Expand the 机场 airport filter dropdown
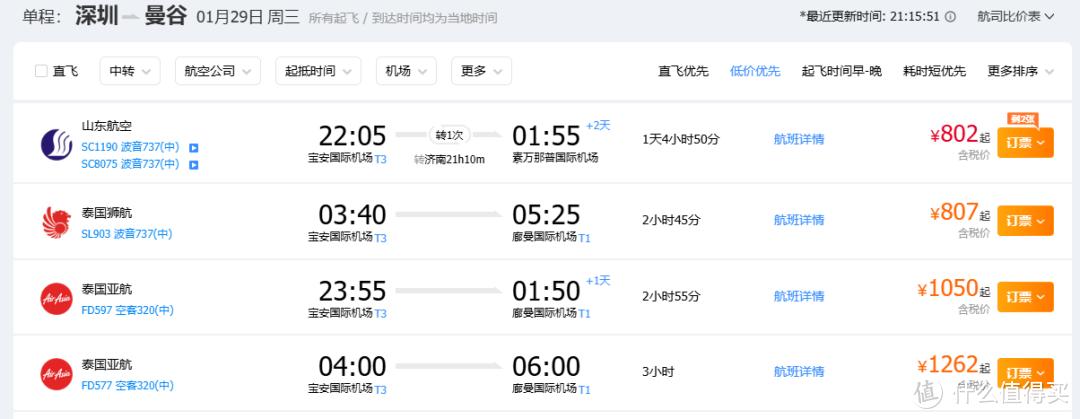Screen dimensions: 1080x419 406,71
